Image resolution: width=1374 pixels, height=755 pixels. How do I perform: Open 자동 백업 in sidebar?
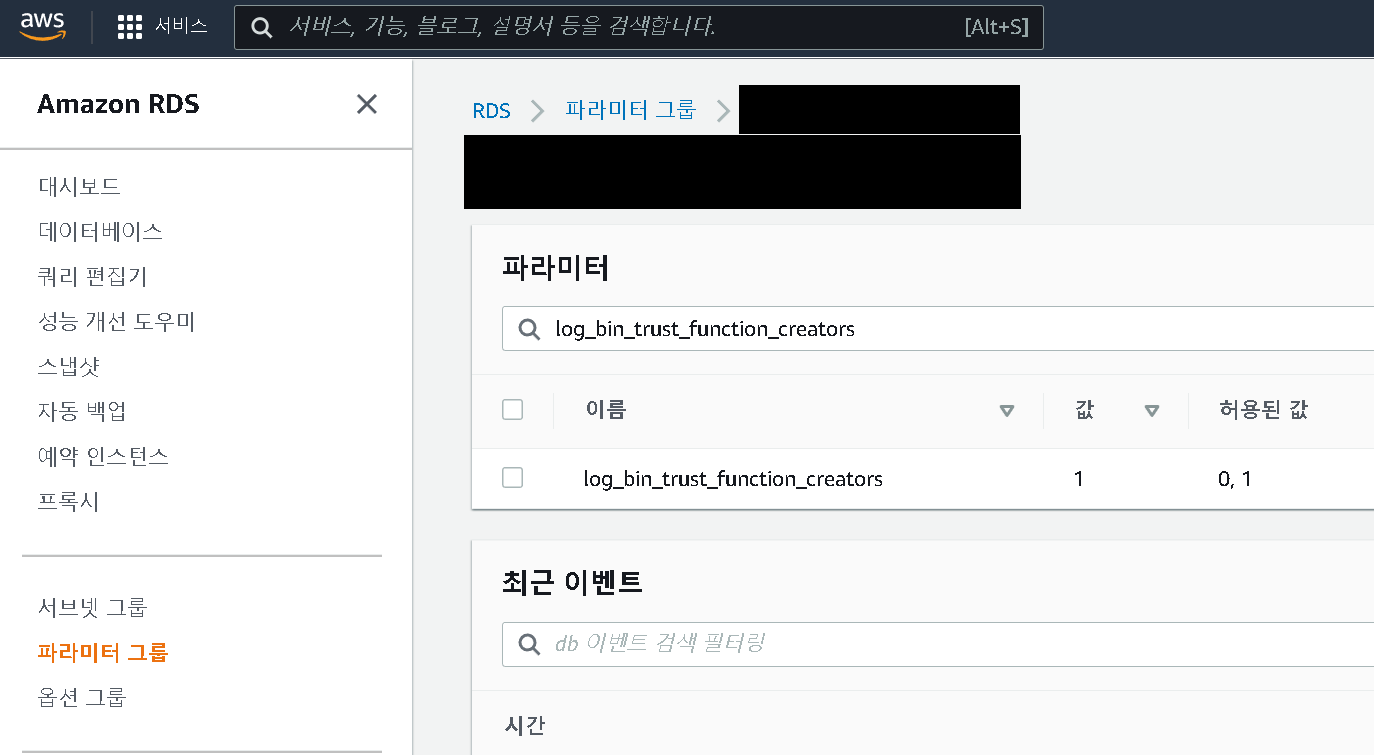82,411
